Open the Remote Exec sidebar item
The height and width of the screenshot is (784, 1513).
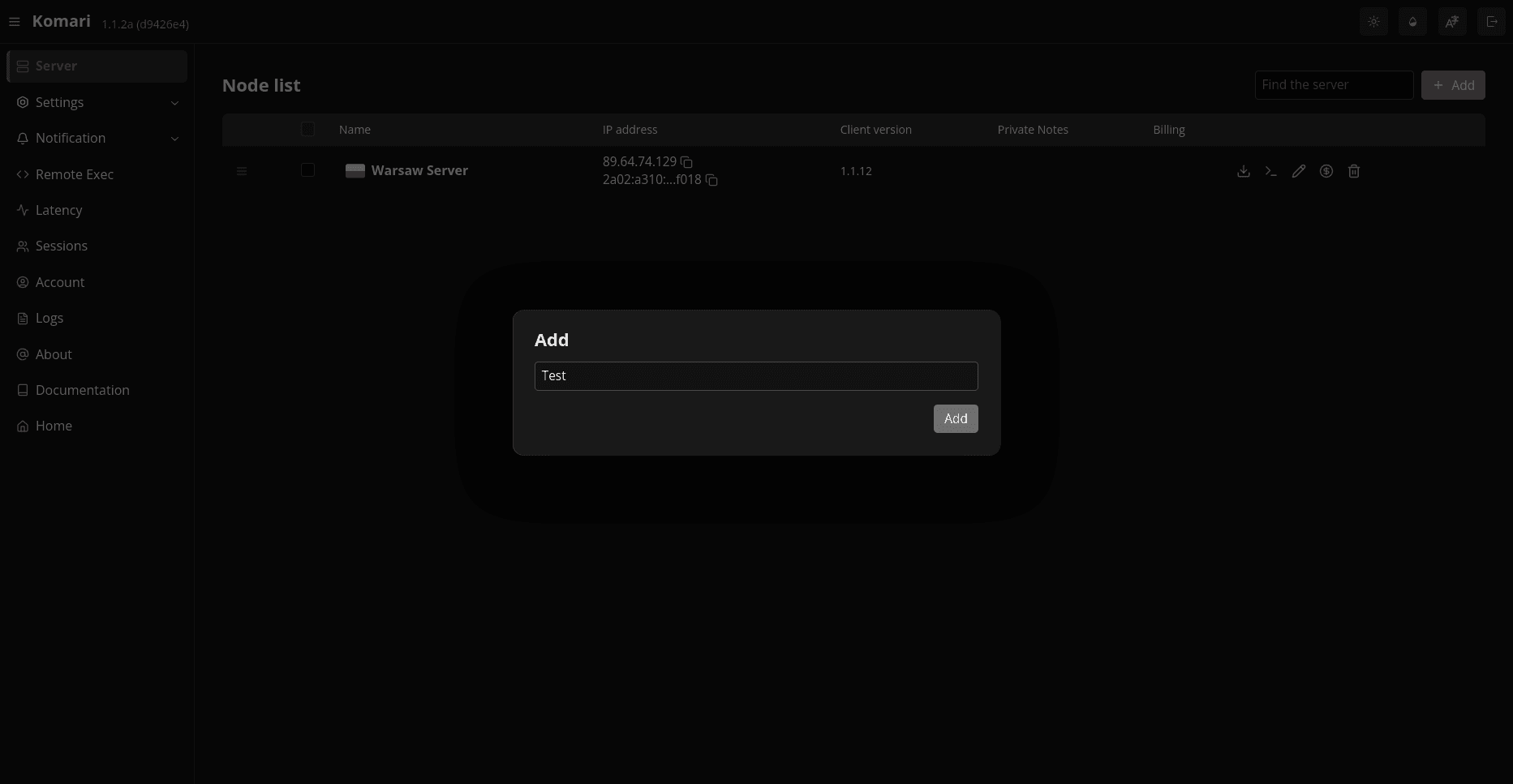tap(74, 174)
